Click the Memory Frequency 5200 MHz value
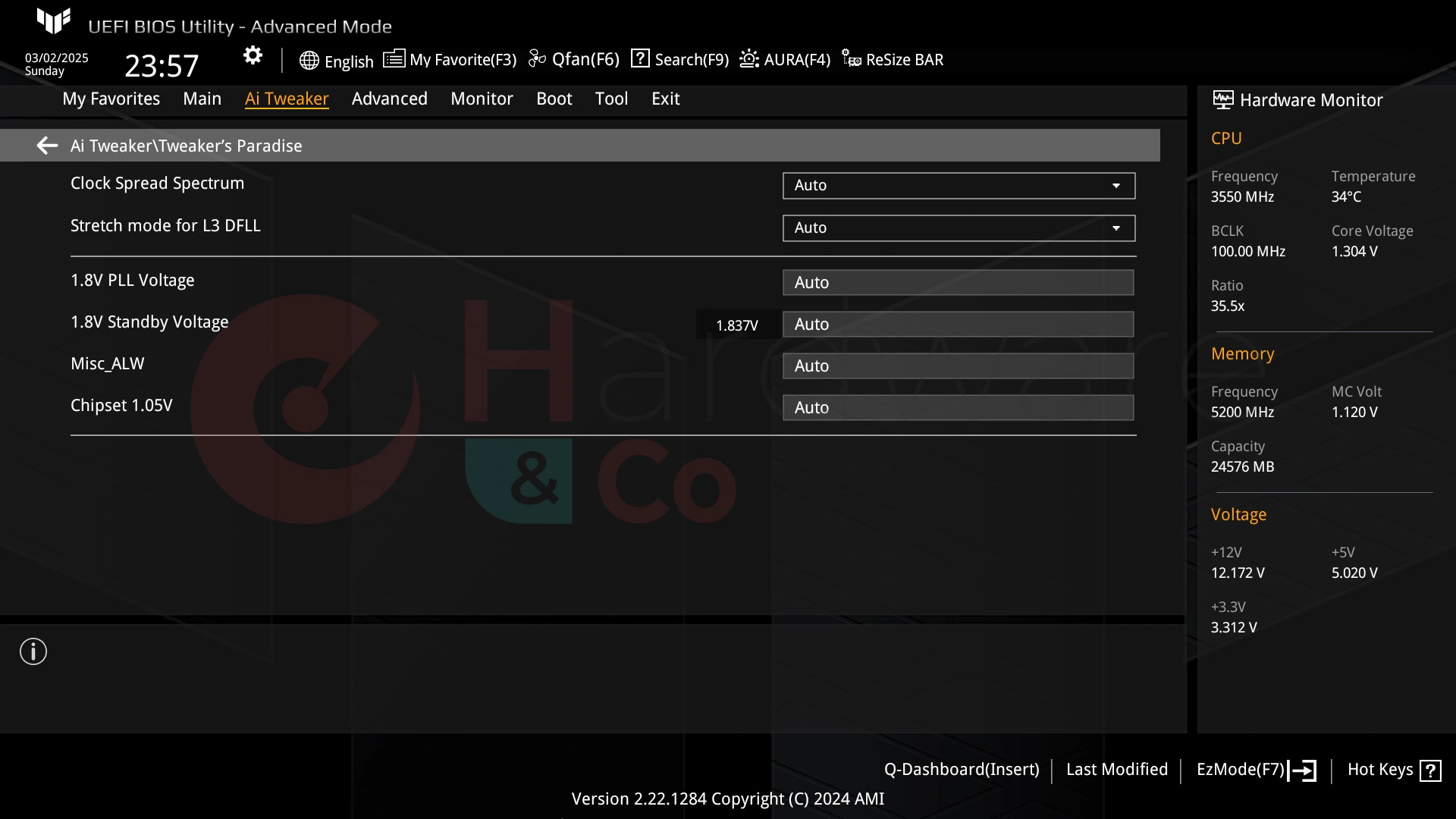This screenshot has height=819, width=1456. (x=1242, y=413)
